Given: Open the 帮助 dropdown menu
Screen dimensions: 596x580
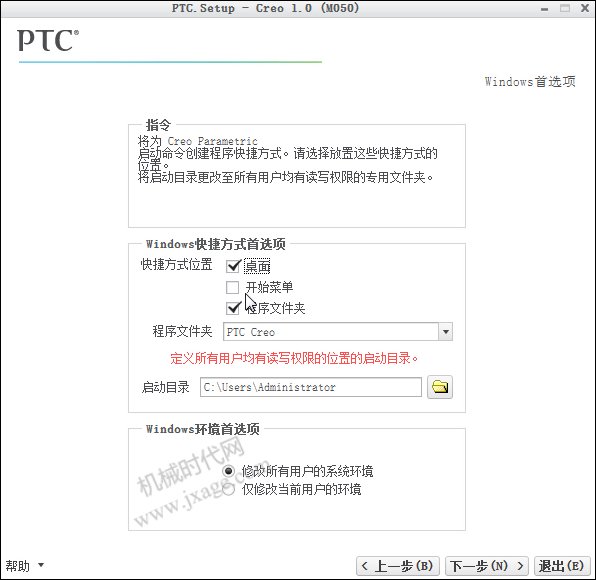Looking at the screenshot, I should (25, 566).
